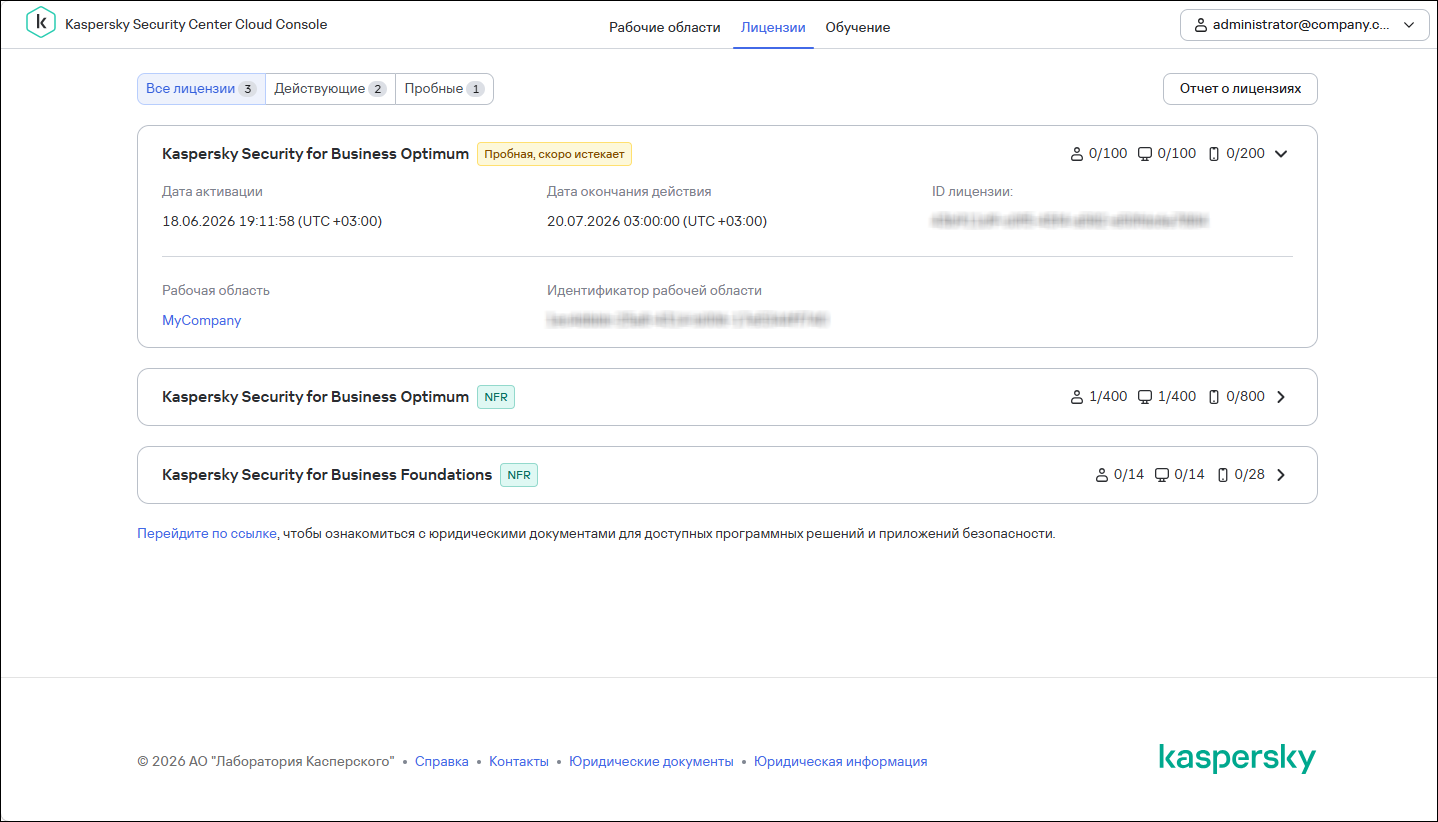1438x822 pixels.
Task: Open the MyCompany workspace link
Action: coord(202,321)
